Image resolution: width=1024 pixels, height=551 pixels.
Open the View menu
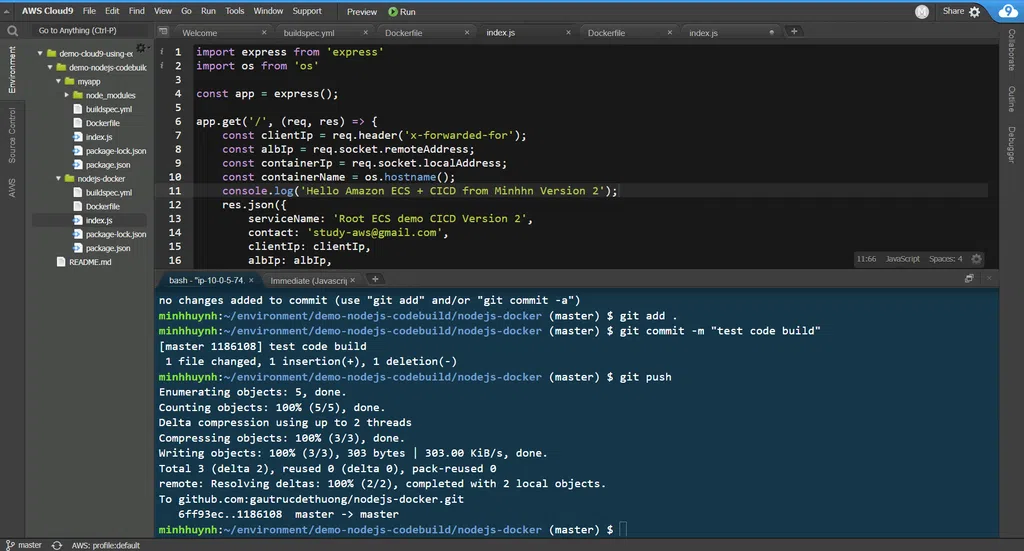(x=163, y=11)
